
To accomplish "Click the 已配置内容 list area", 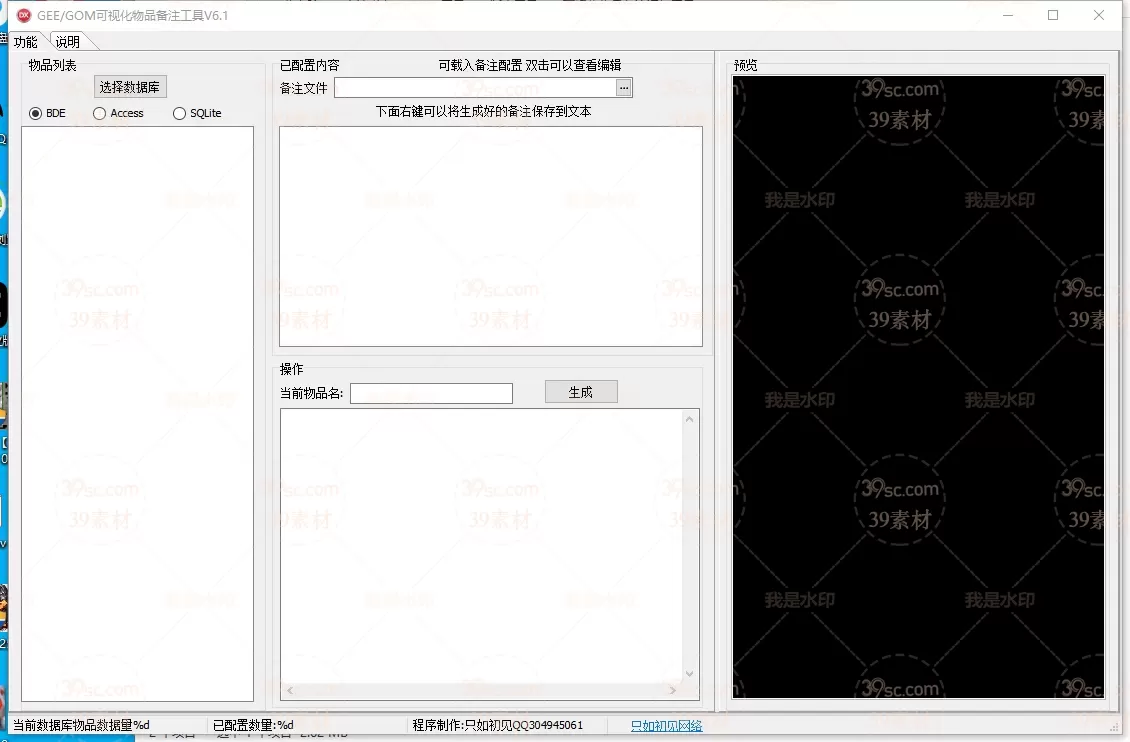I will tap(490, 236).
